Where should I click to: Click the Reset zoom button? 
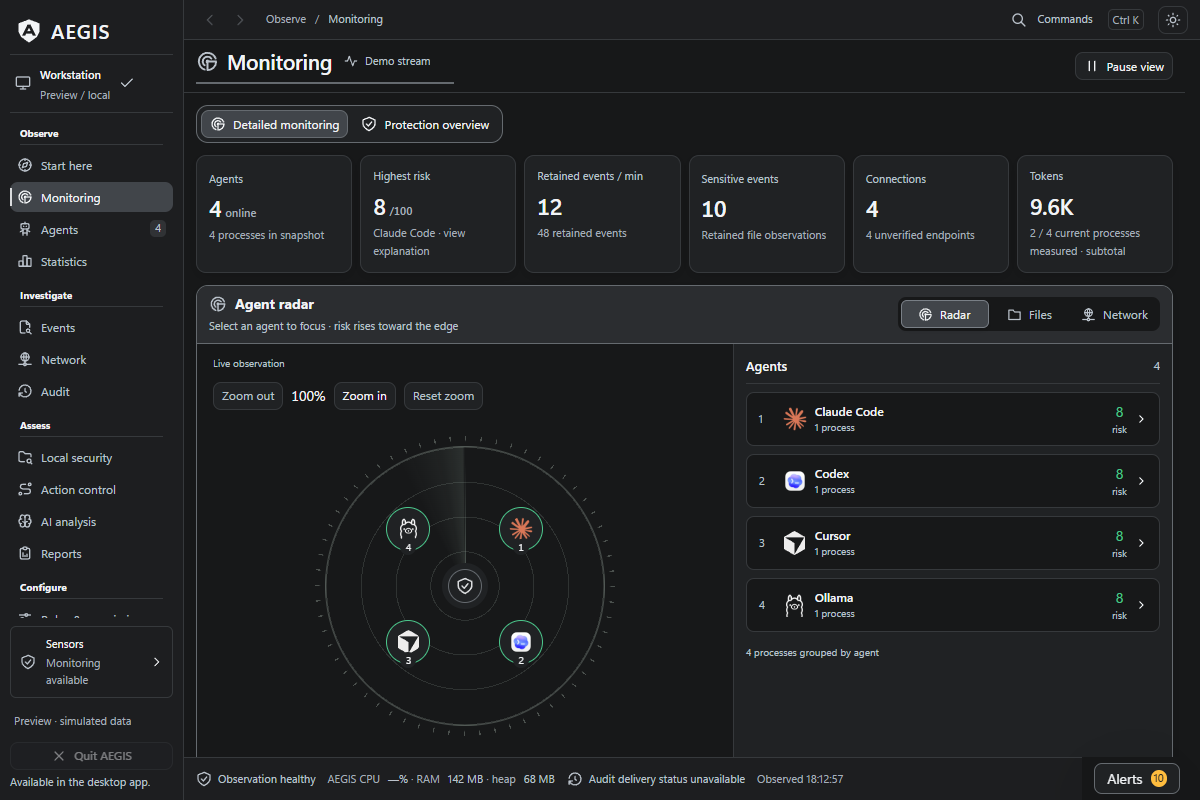coord(444,396)
